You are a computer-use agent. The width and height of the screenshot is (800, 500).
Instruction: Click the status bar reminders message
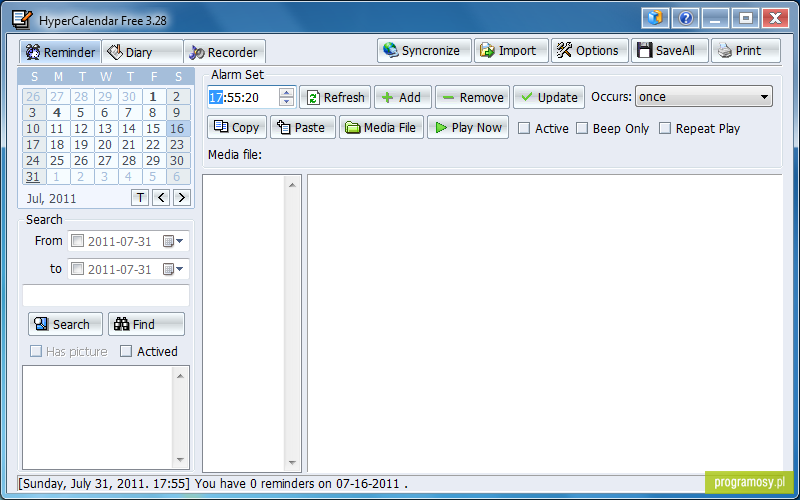click(301, 483)
